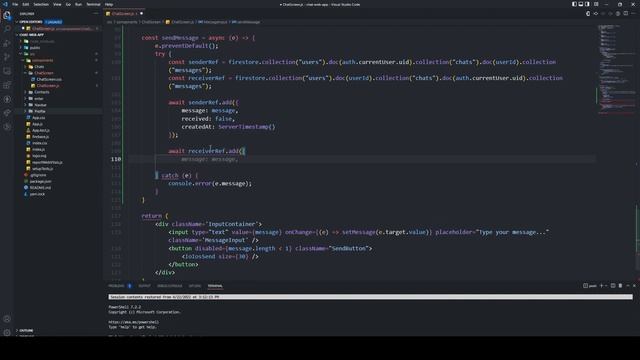Viewport: 640px width, 360px height.
Task: Expand the Navbar folder
Action: point(40,105)
